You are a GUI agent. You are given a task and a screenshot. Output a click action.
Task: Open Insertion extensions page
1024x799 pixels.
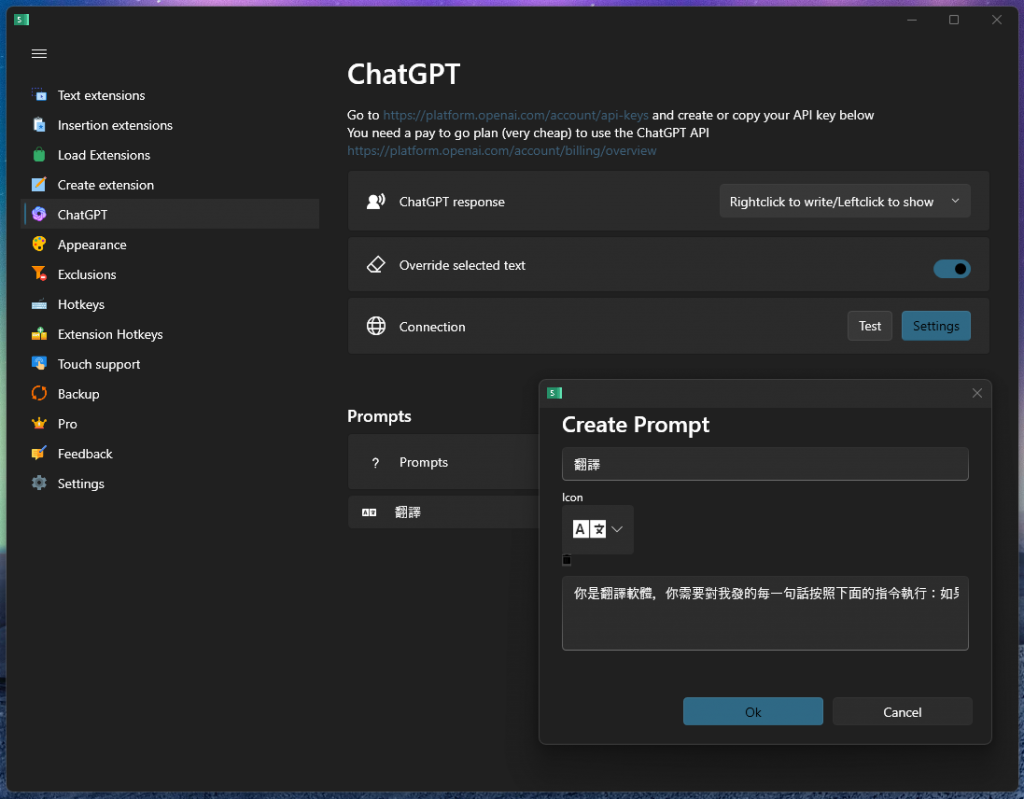tap(115, 125)
